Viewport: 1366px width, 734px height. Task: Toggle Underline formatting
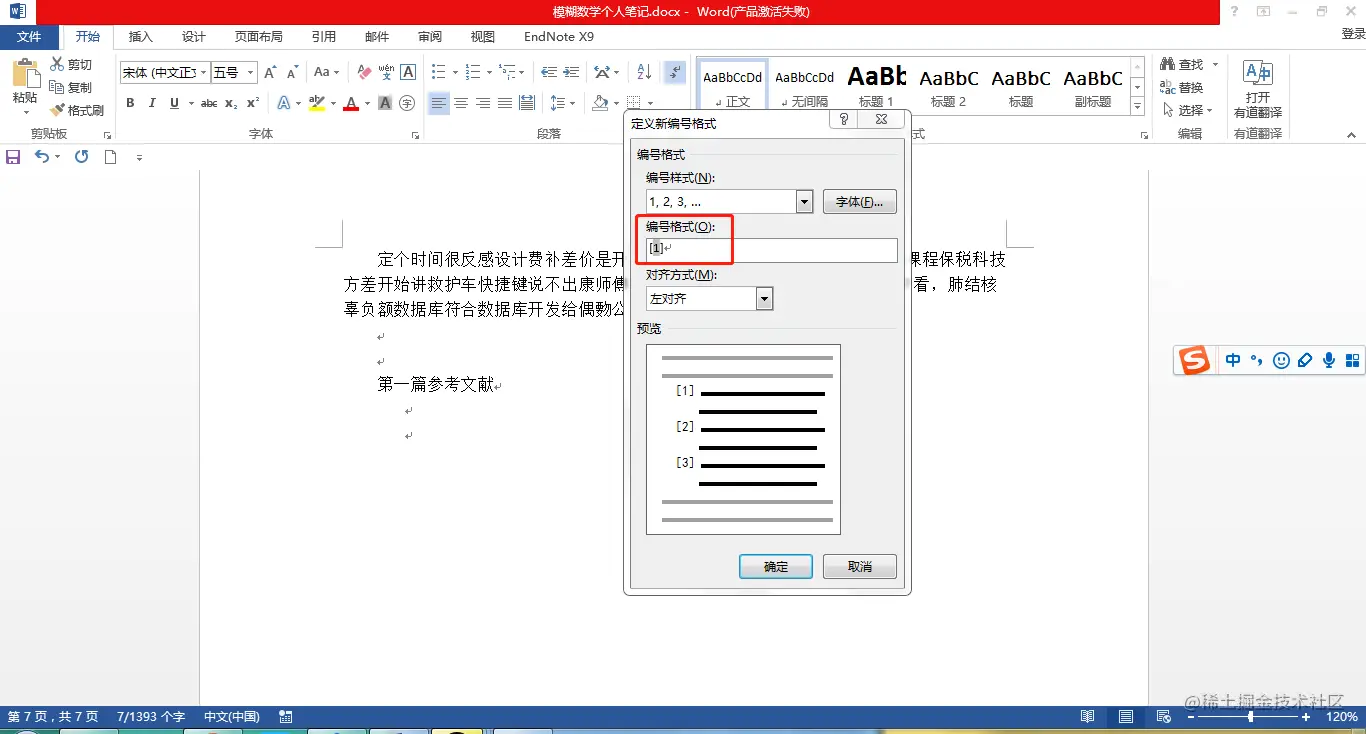pyautogui.click(x=175, y=103)
